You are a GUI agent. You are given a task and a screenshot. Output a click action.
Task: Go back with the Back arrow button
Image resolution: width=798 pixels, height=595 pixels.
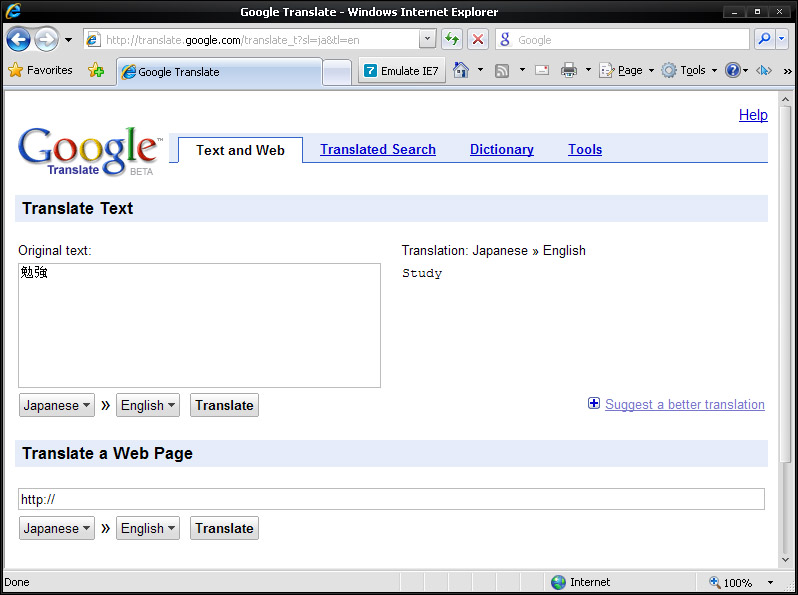pyautogui.click(x=18, y=40)
